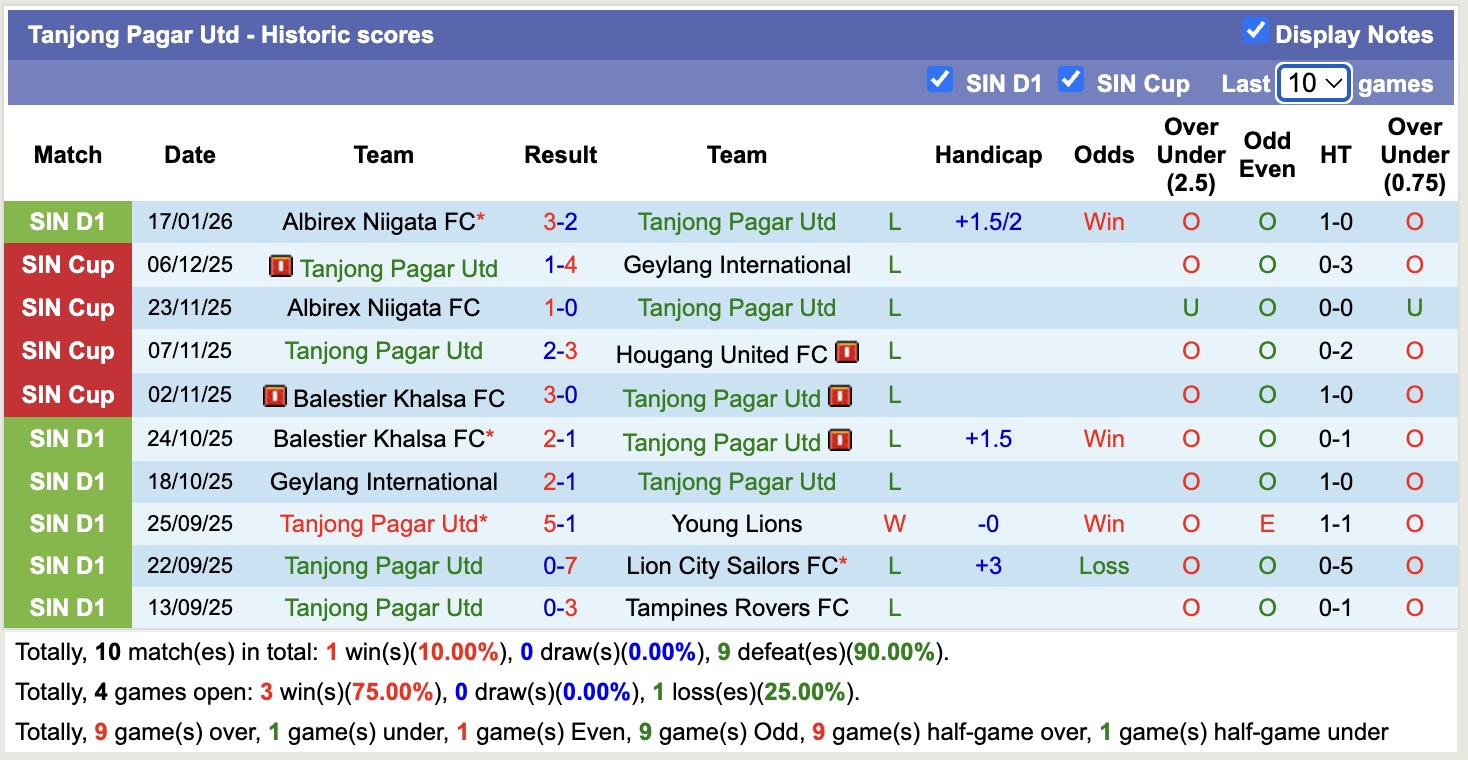
Task: Click the SIN D1 badge for 17/01/26 match
Action: click(67, 222)
